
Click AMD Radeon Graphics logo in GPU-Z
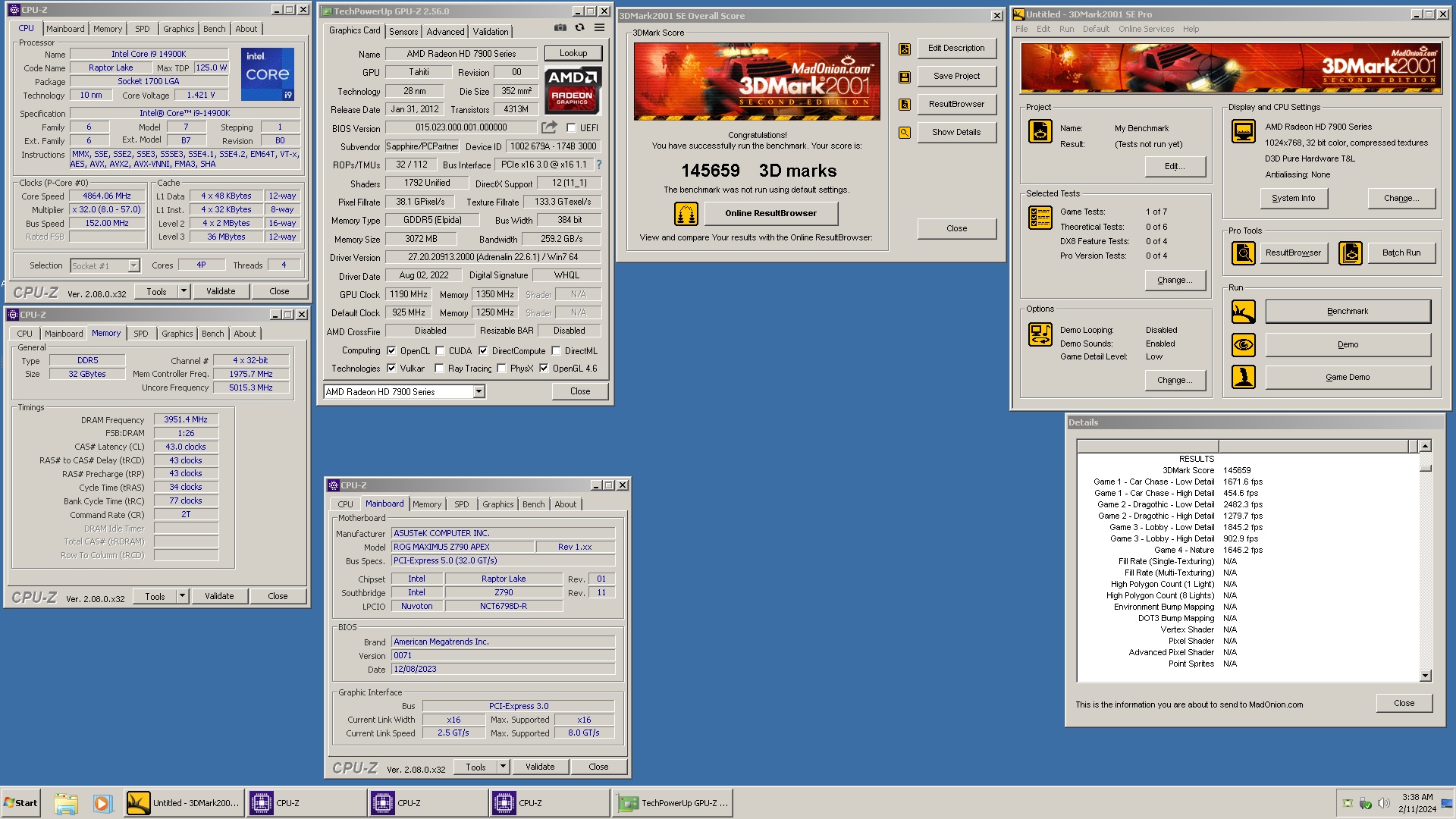pyautogui.click(x=573, y=90)
